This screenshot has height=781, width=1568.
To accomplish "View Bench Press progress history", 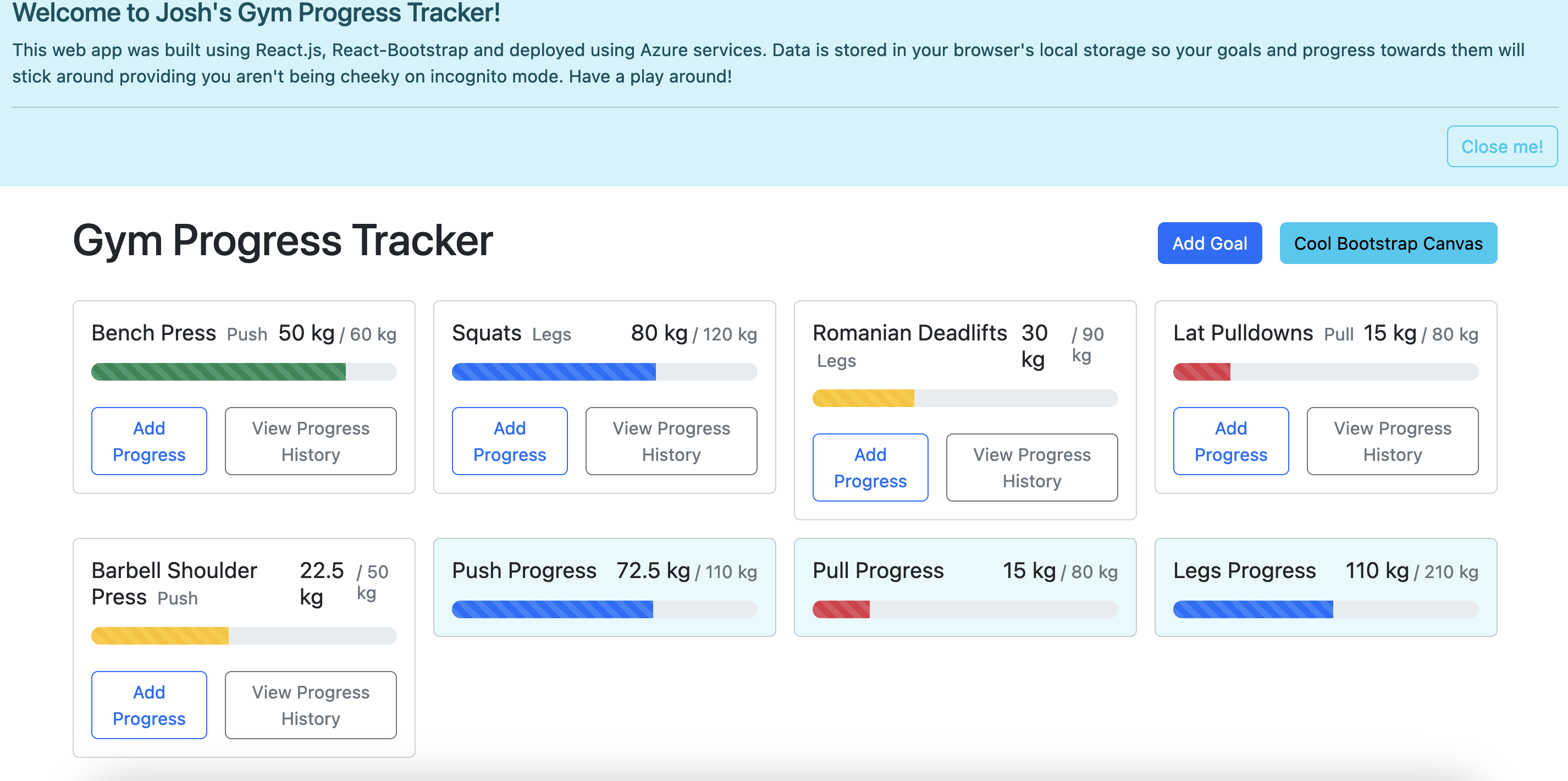I will (x=311, y=441).
